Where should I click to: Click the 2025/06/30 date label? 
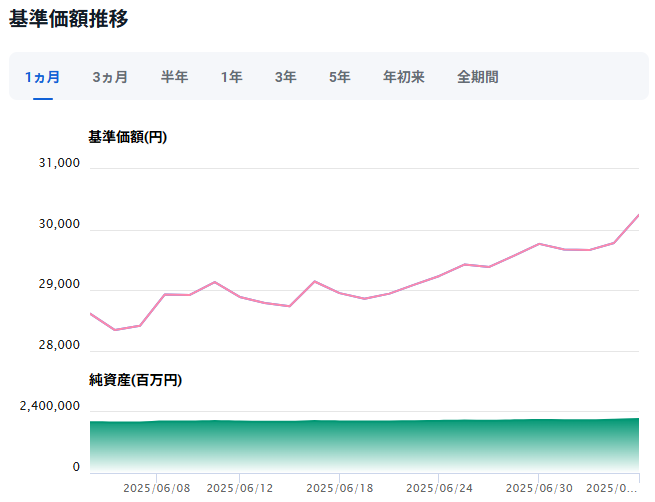tap(539, 488)
